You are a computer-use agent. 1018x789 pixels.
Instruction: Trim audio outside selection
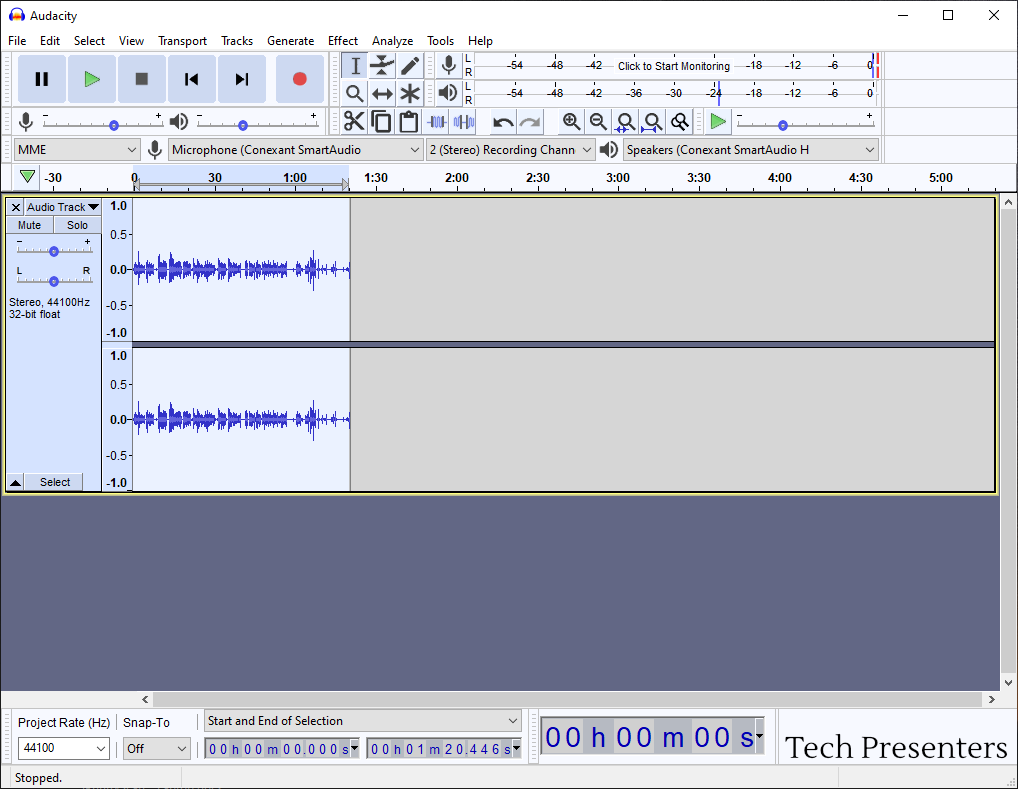436,121
